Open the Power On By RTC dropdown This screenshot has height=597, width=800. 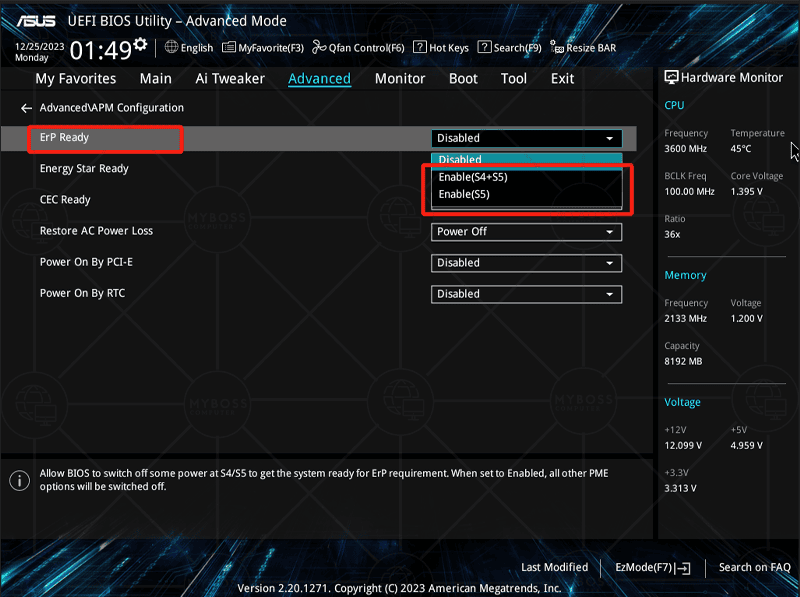pos(526,294)
